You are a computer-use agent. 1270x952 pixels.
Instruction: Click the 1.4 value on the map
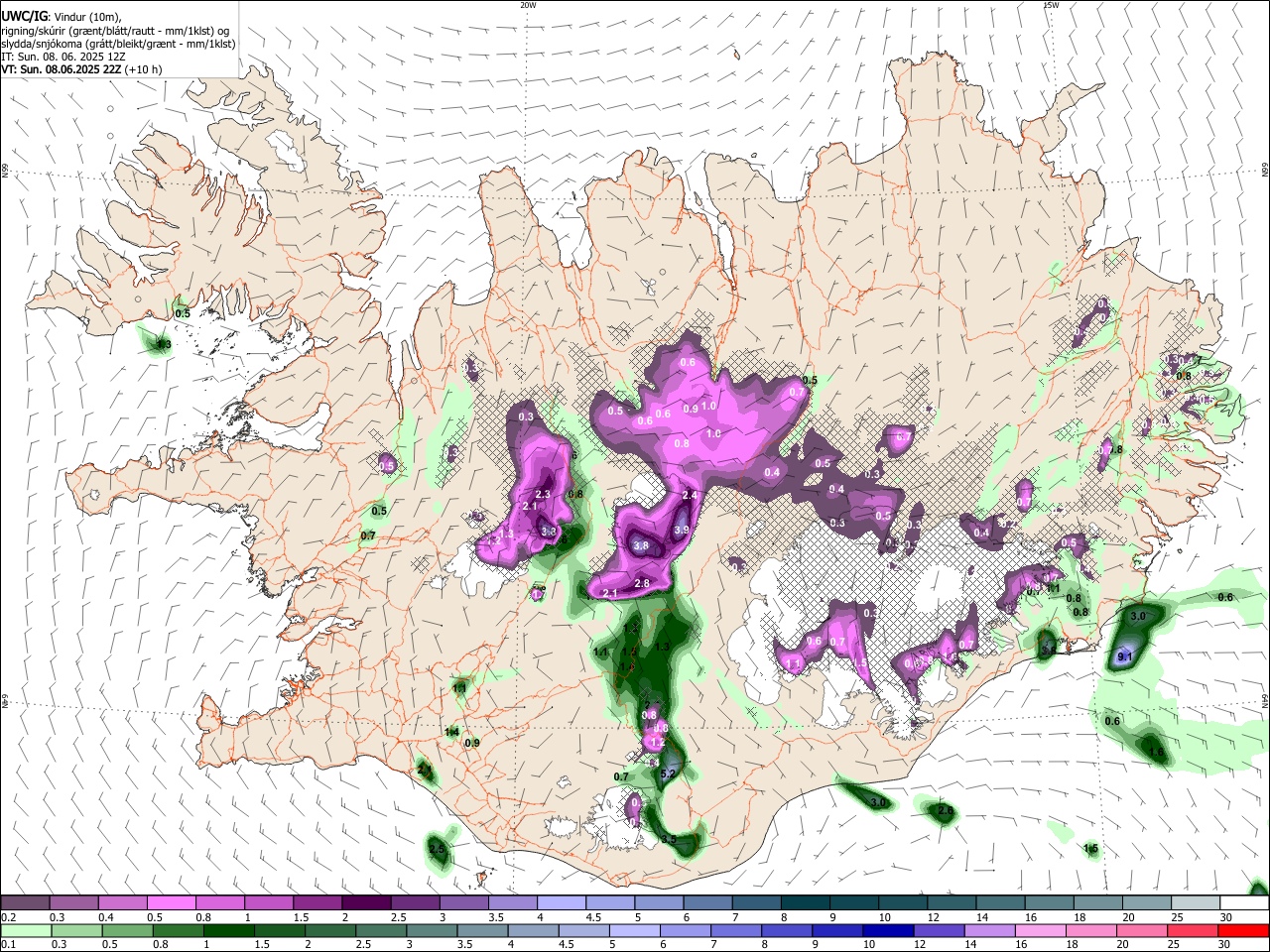(452, 732)
